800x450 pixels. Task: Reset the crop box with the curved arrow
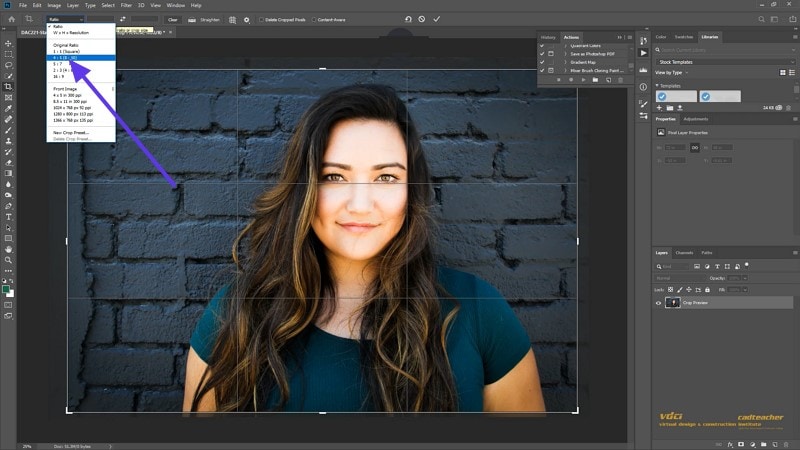point(408,19)
